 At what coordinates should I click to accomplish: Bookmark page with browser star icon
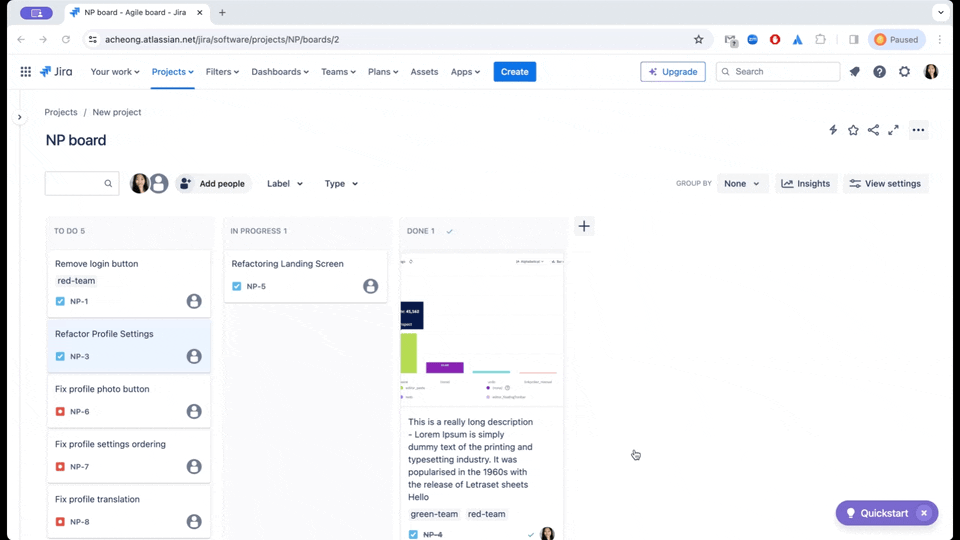[x=699, y=39]
